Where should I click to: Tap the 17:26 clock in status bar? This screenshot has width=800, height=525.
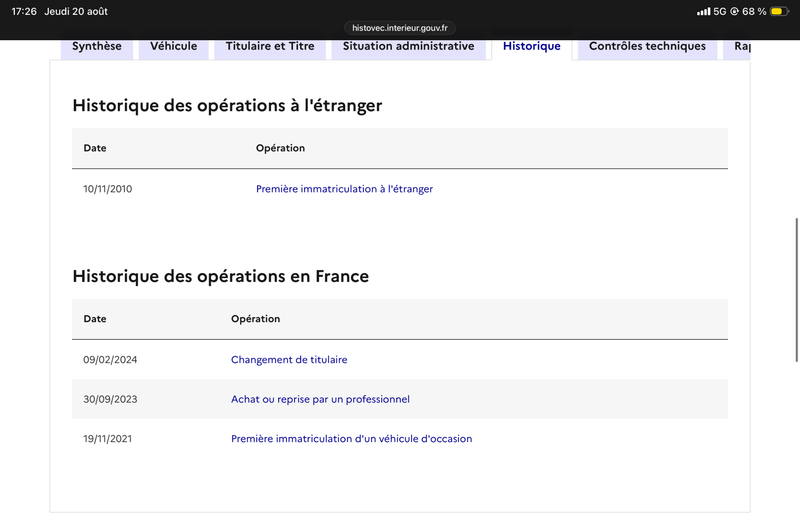click(x=24, y=11)
